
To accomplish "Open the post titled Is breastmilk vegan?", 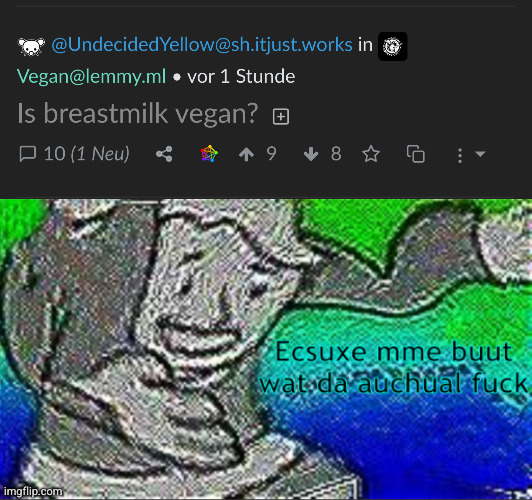I will coord(138,113).
